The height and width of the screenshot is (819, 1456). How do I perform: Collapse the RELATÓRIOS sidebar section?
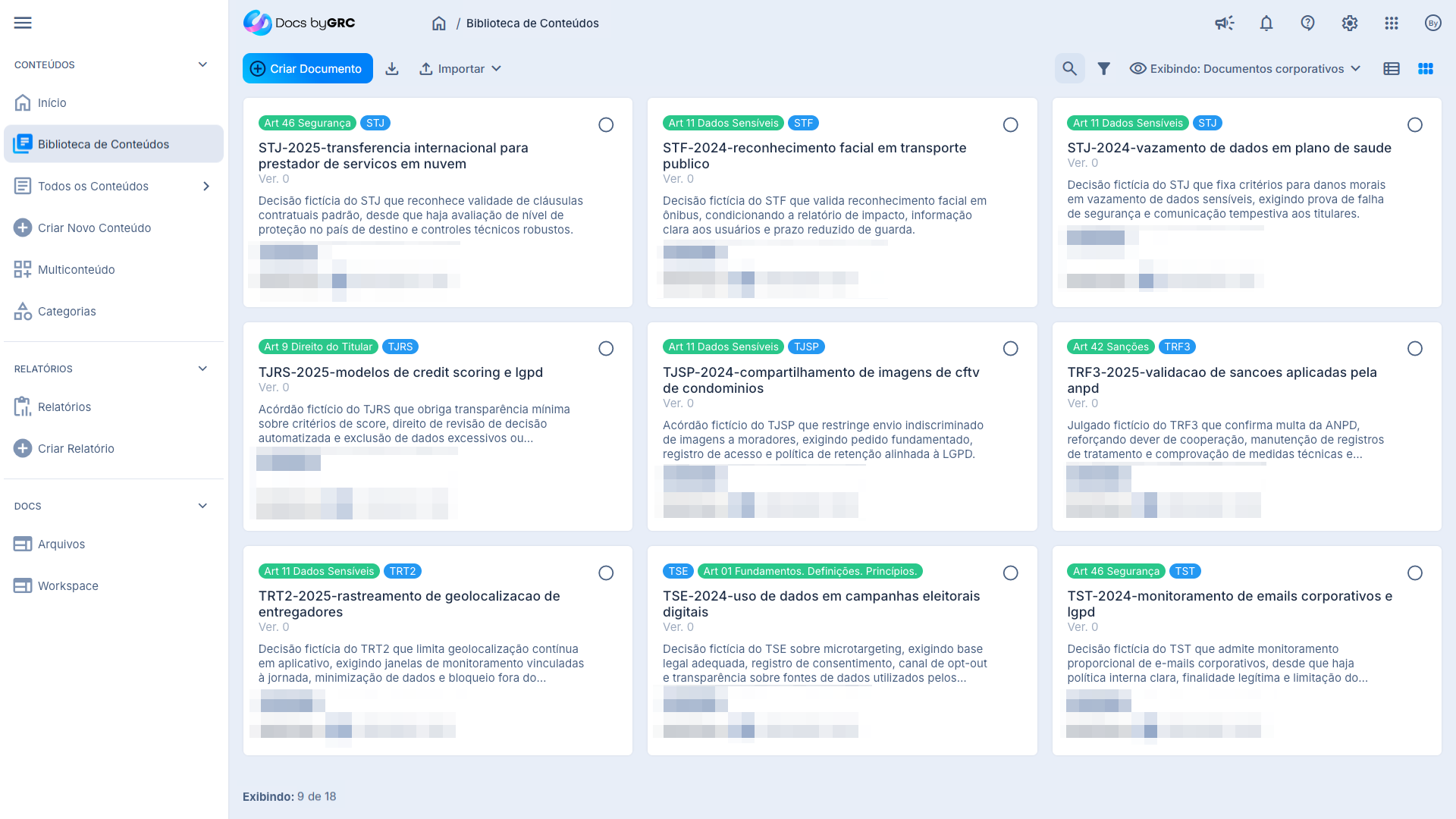tap(202, 369)
